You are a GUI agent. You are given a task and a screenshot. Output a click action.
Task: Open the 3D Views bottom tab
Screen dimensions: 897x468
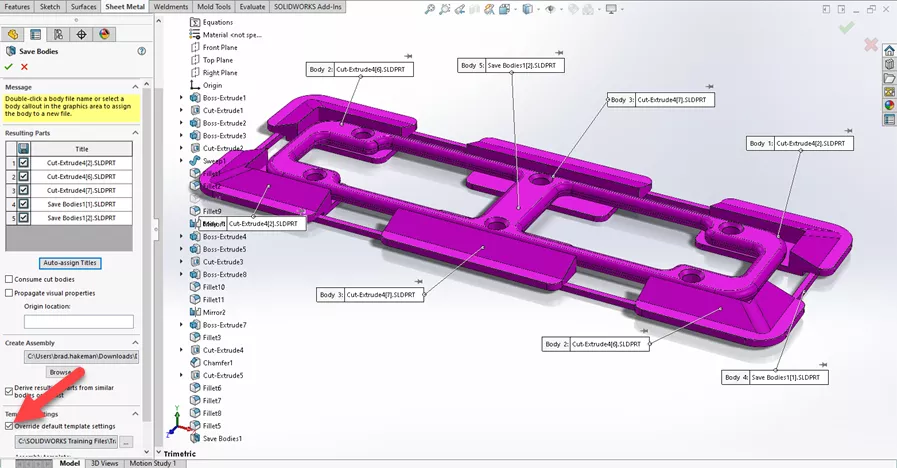click(x=105, y=463)
